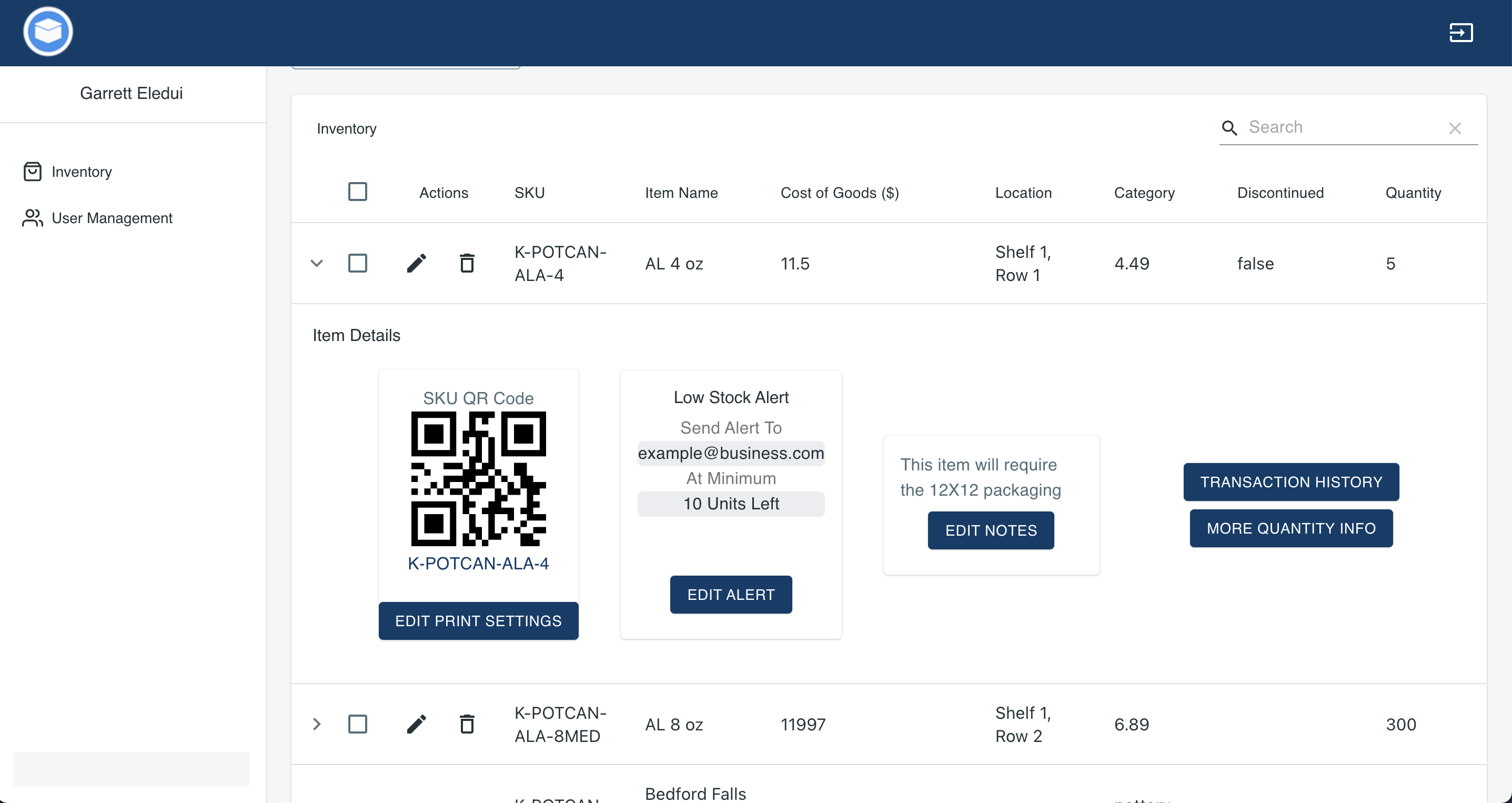Expand the AL 8 oz row details

[317, 724]
